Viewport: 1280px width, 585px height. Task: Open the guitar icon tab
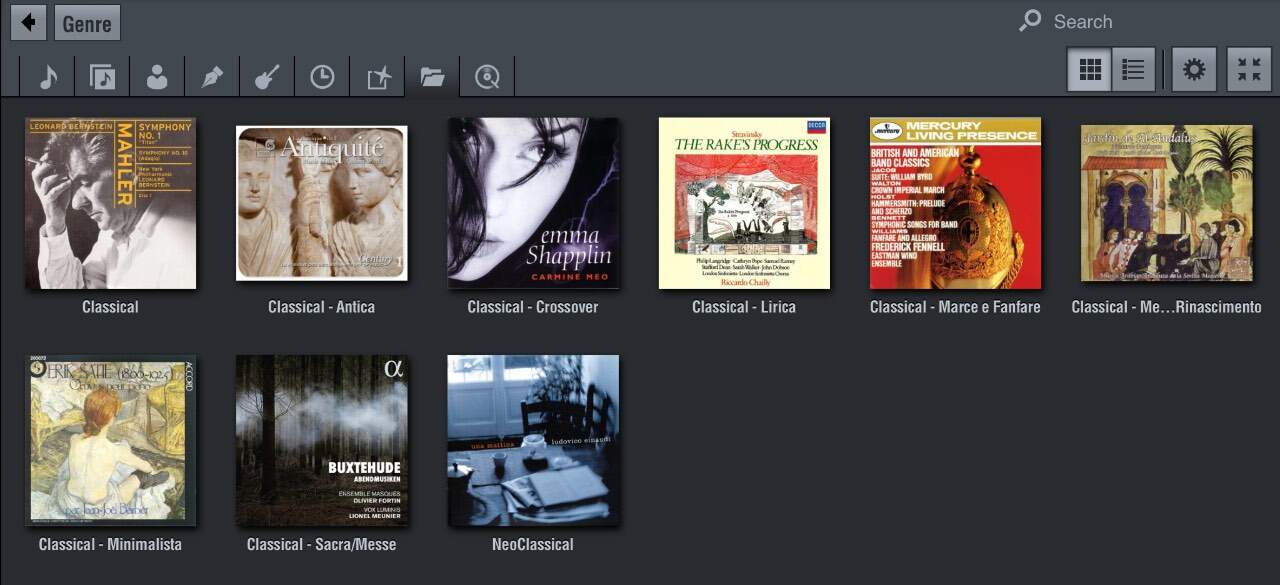(x=267, y=77)
